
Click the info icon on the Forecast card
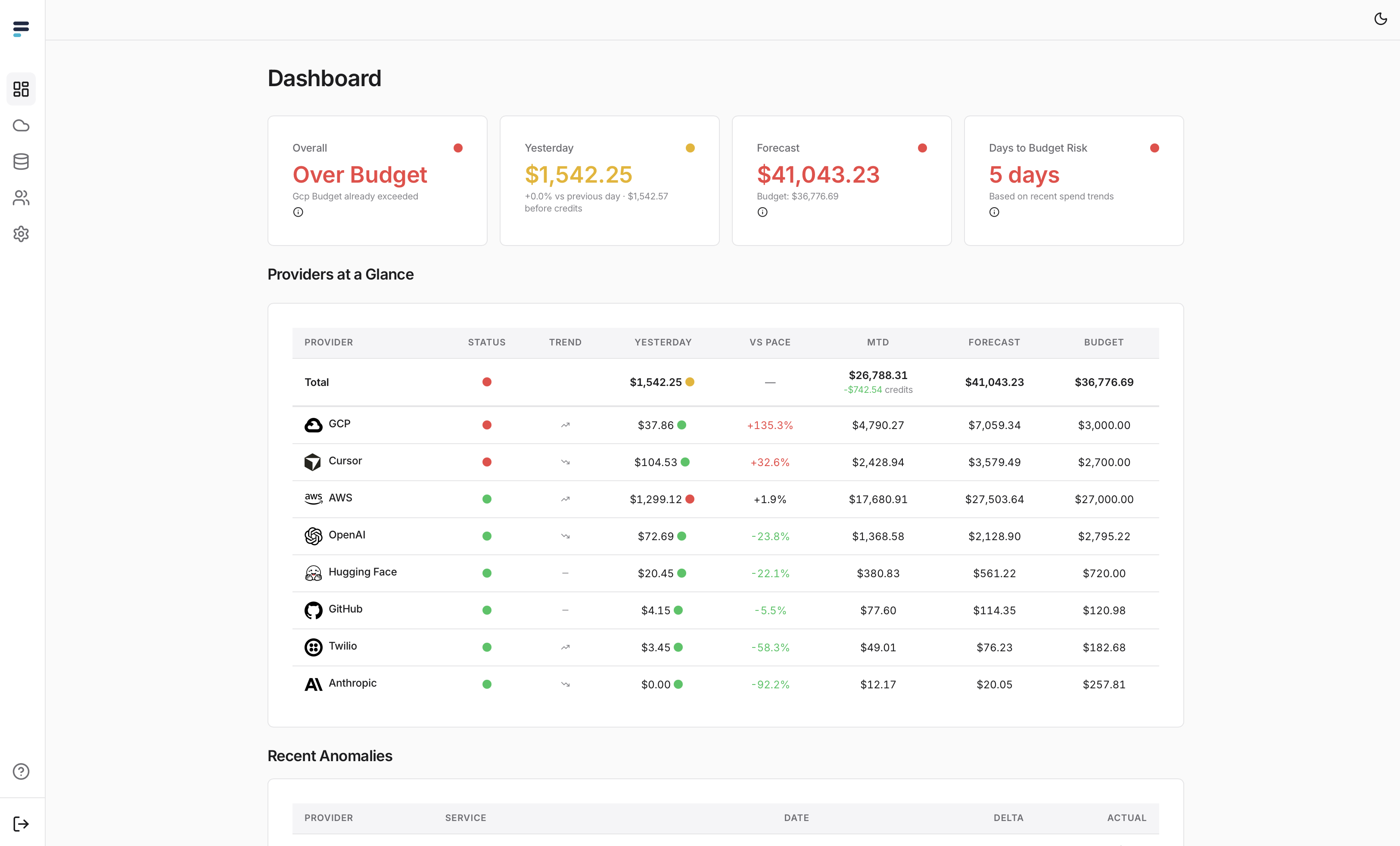tap(763, 212)
